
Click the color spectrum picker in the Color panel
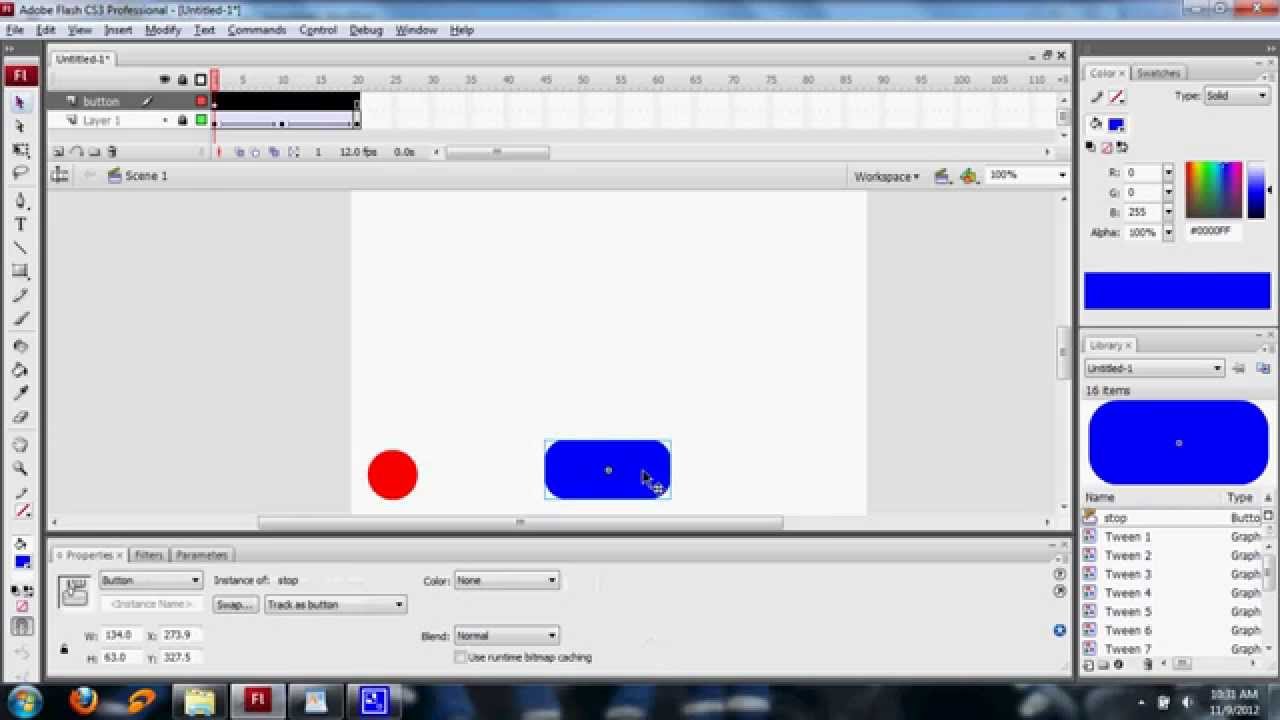click(1214, 190)
